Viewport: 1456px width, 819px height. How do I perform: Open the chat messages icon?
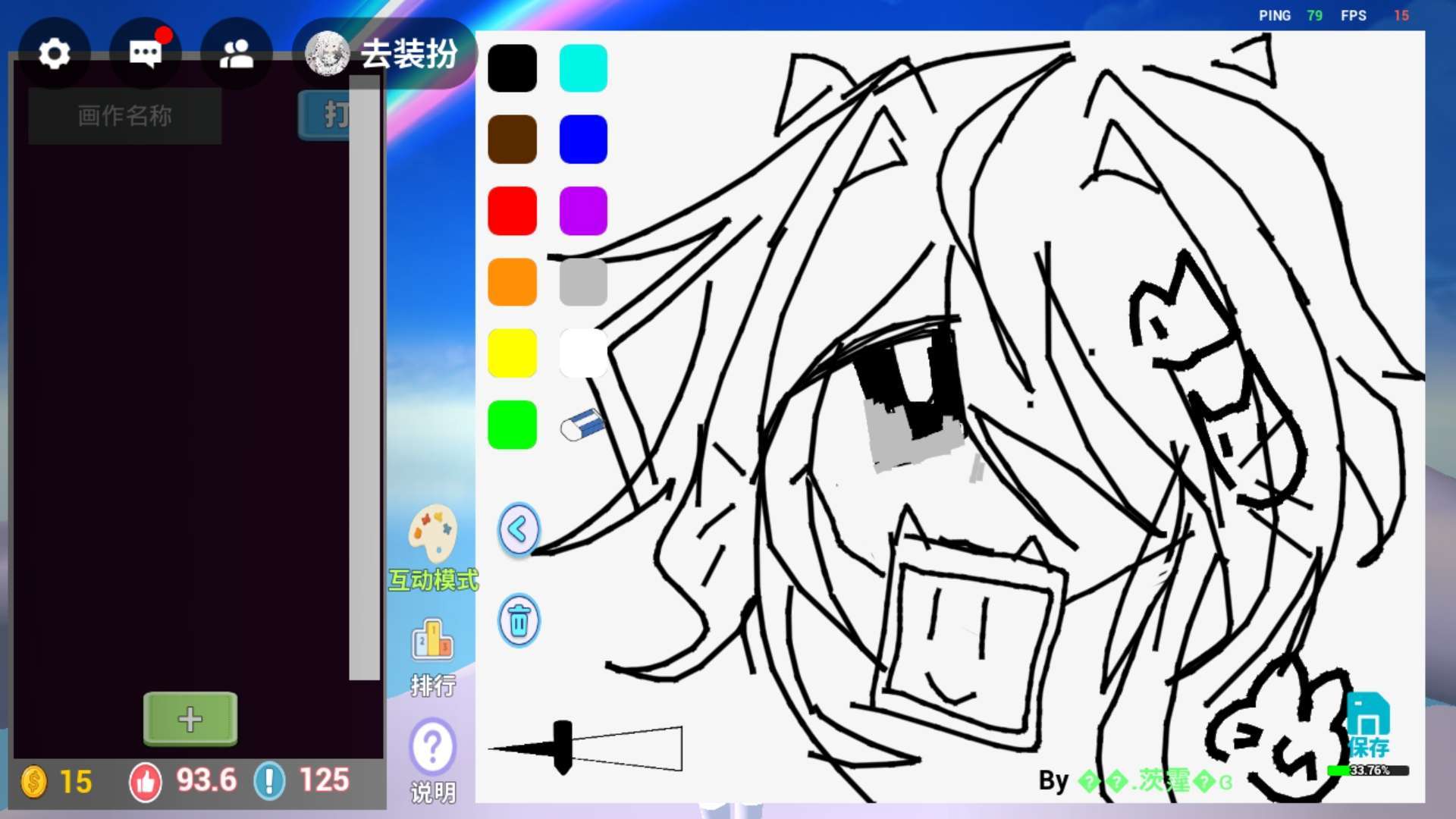(x=145, y=54)
